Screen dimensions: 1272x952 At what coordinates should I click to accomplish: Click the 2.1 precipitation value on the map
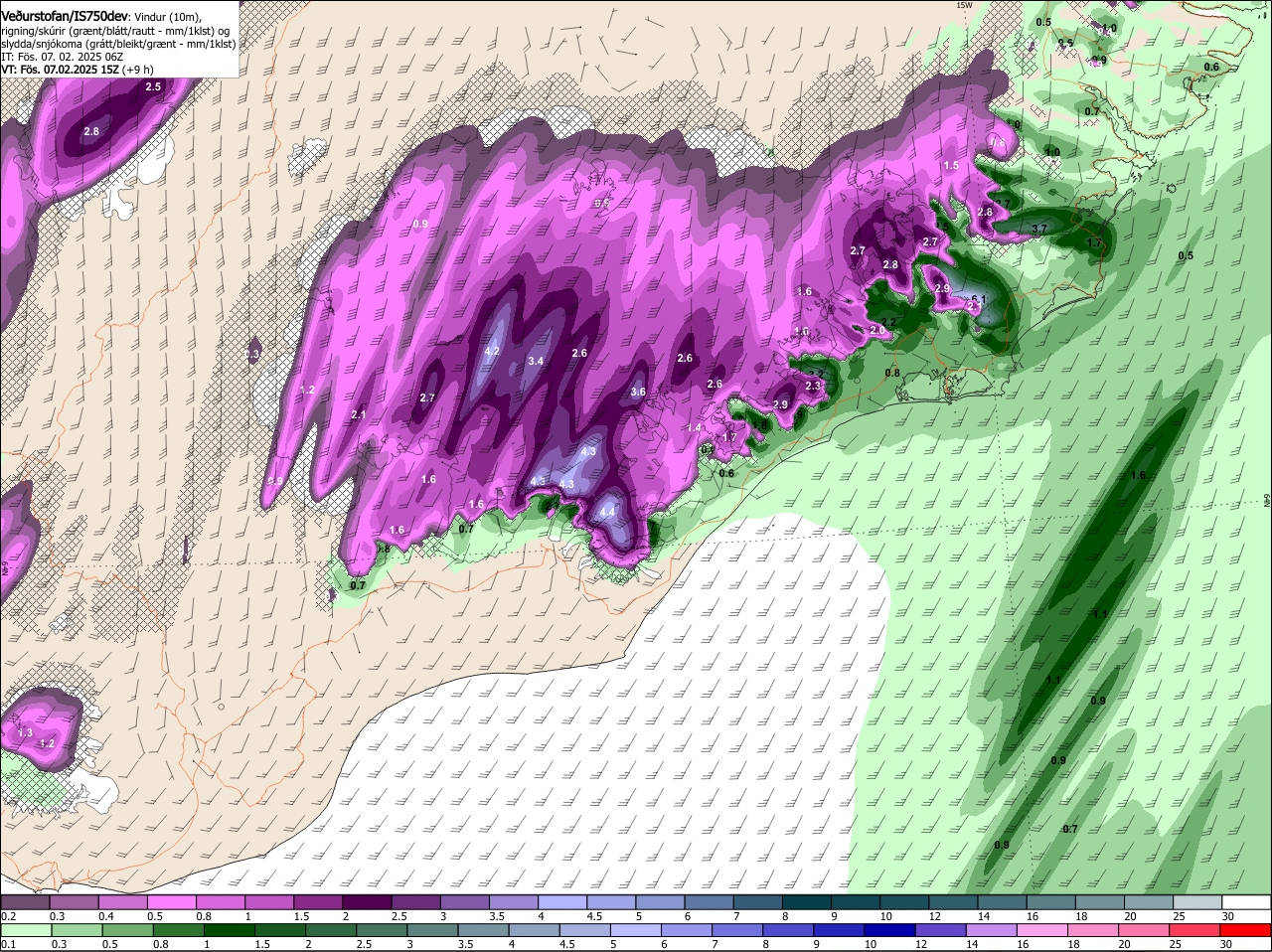click(359, 415)
